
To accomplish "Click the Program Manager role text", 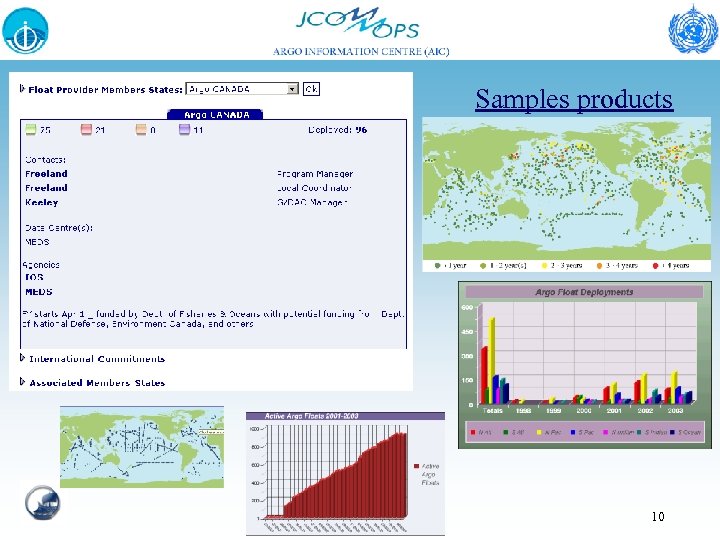I will pyautogui.click(x=315, y=174).
